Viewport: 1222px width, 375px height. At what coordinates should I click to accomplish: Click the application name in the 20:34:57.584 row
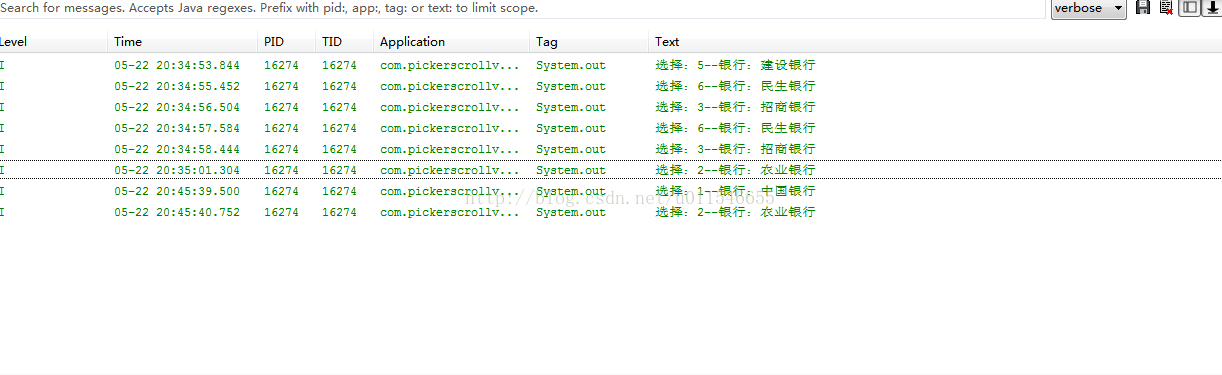[450, 128]
